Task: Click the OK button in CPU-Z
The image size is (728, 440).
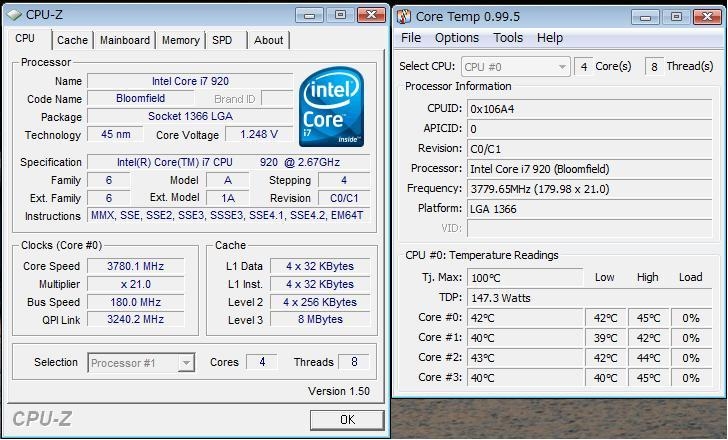Action: tap(347, 420)
